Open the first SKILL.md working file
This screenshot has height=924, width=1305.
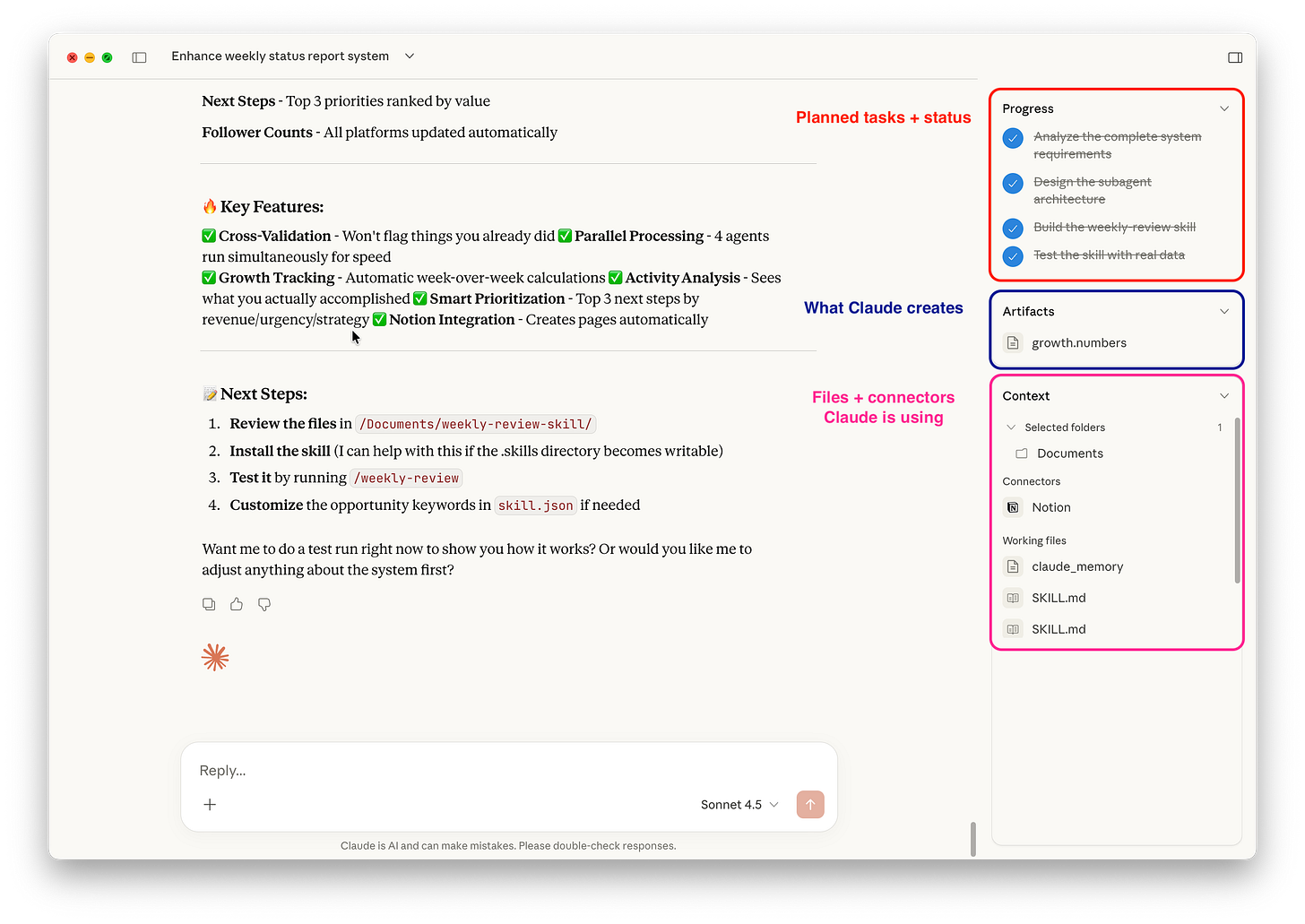pyautogui.click(x=1059, y=597)
